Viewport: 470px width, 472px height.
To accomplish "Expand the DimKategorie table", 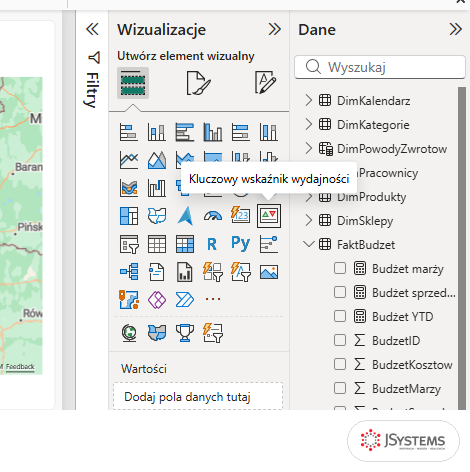I will pyautogui.click(x=309, y=124).
